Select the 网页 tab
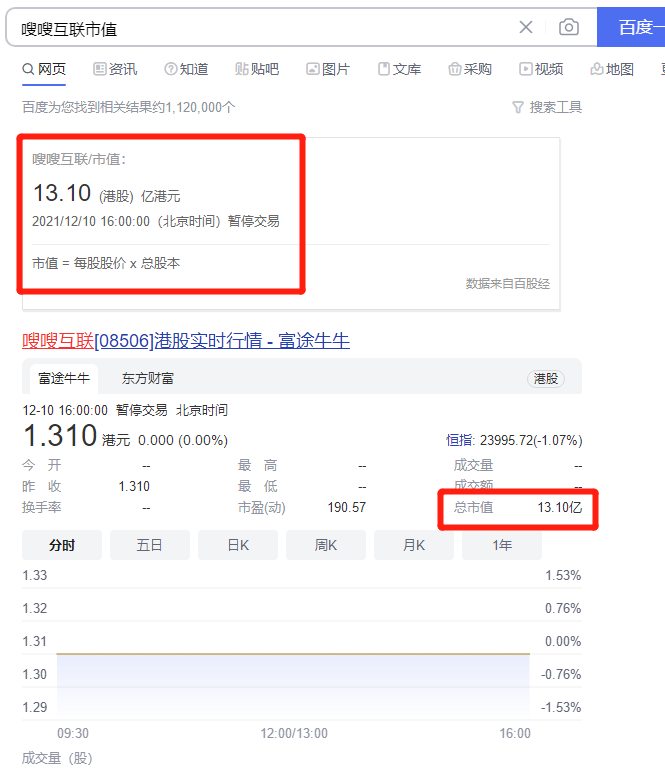 [x=44, y=69]
